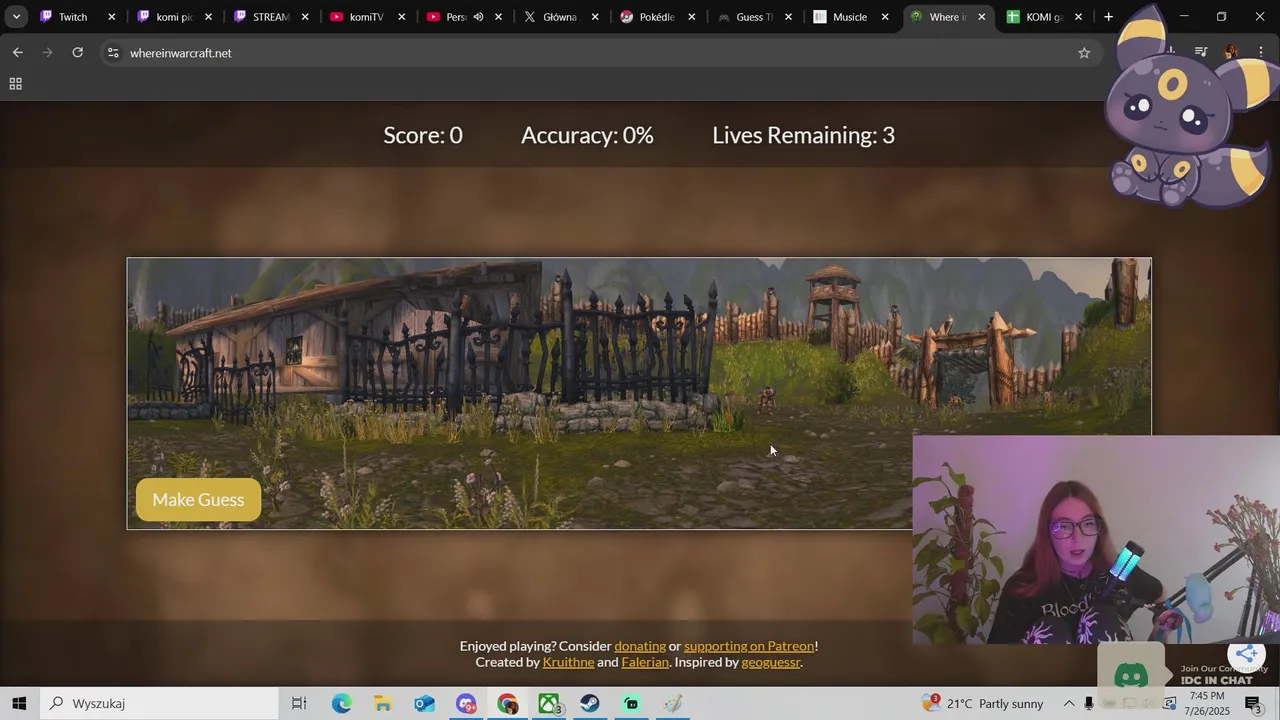Screen dimensions: 1280x720
Task: Open the donating link
Action: click(x=640, y=646)
